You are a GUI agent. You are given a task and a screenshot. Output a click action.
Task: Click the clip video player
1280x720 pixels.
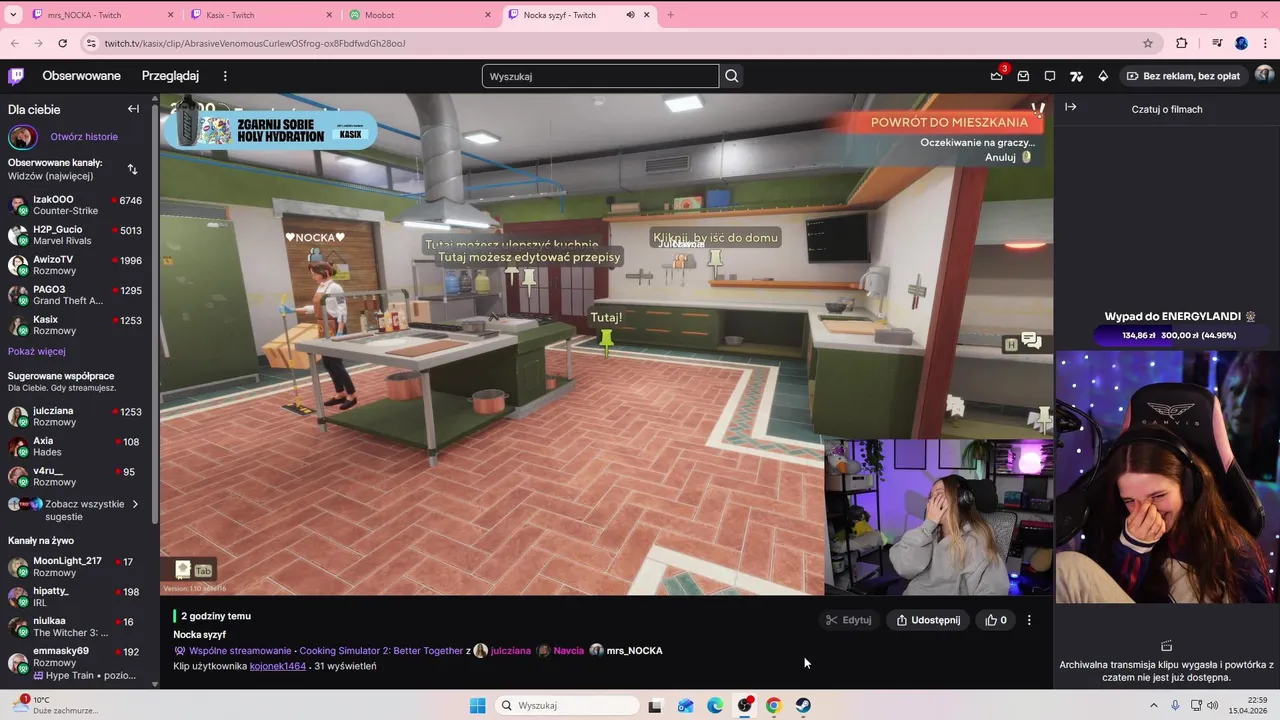point(606,345)
